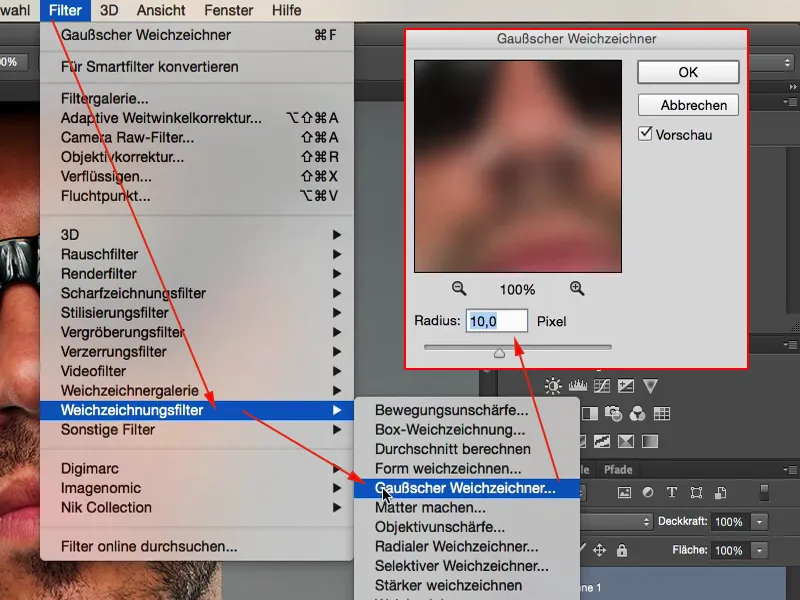
Task: Filter layers by smart objects icon
Action: point(720,493)
